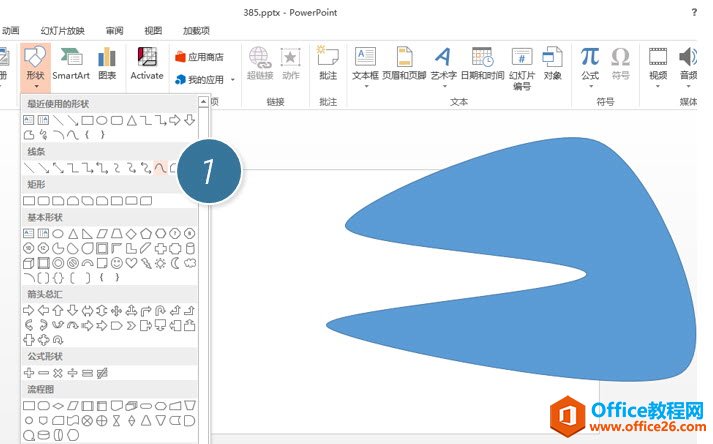This screenshot has width=713, height=444.
Task: Collapse the 形状 shapes gallery arrow
Action: click(x=35, y=86)
